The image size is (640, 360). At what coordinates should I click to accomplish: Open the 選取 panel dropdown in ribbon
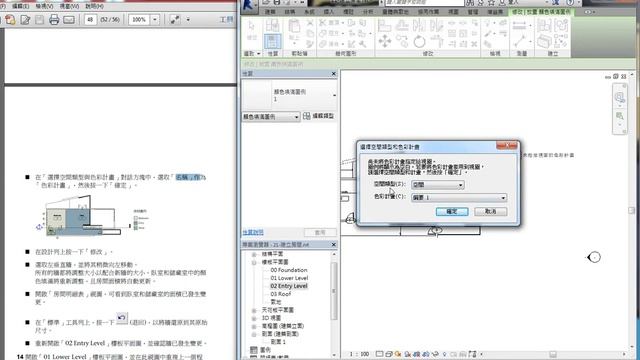click(252, 53)
